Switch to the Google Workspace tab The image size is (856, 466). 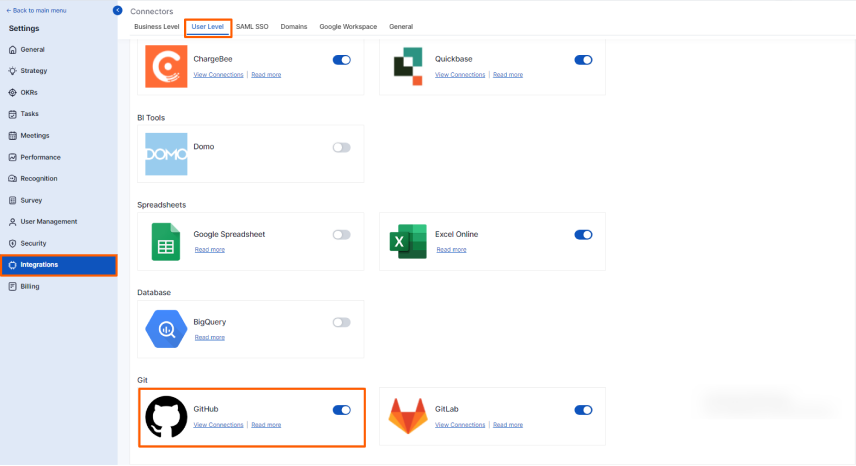pos(348,27)
